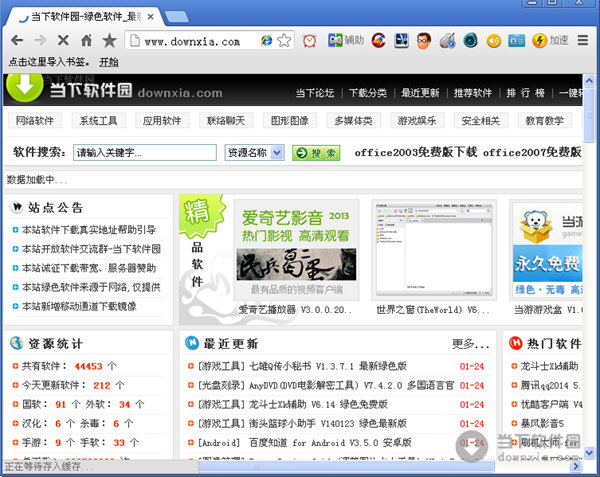Click 更多... in 最近更新 section
Screen dimensions: 600x477
tap(471, 344)
